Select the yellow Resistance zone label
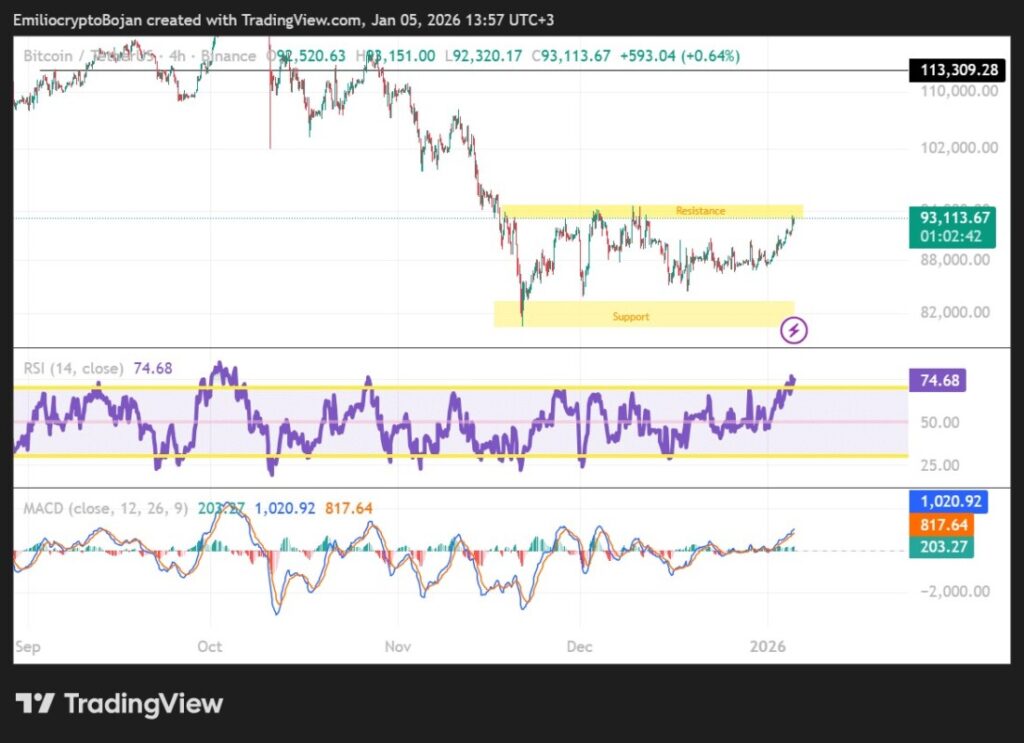Screen dimensions: 1024x743 click(x=700, y=211)
